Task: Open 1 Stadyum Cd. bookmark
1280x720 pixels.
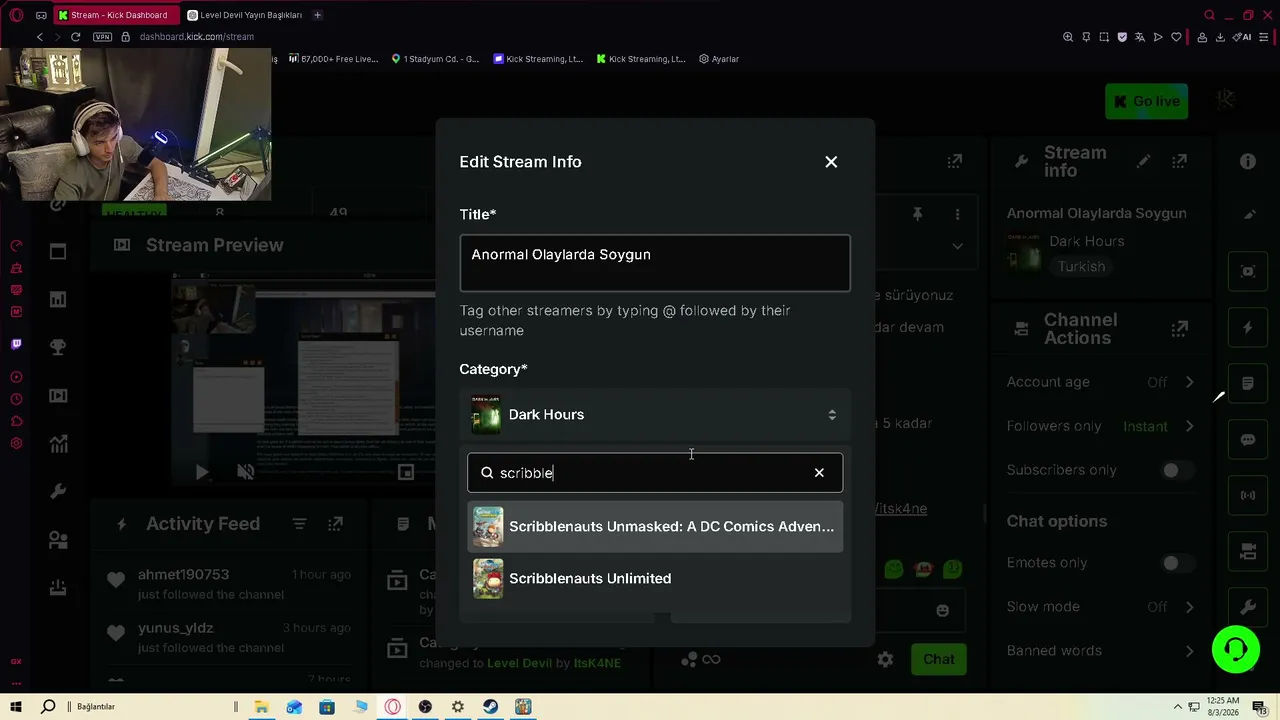Action: pyautogui.click(x=435, y=59)
